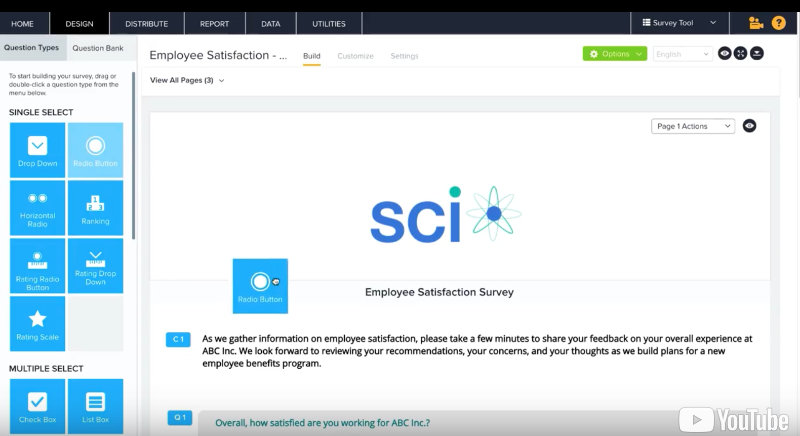
Task: Click the MULTIPLE SELECT section heading
Action: (x=46, y=368)
